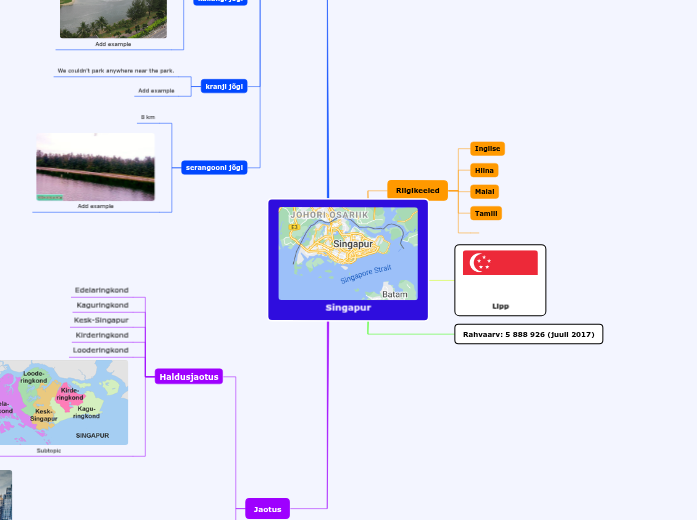Click Add example beside kranji jõgi
This screenshot has width=697, height=520.
pyautogui.click(x=156, y=91)
